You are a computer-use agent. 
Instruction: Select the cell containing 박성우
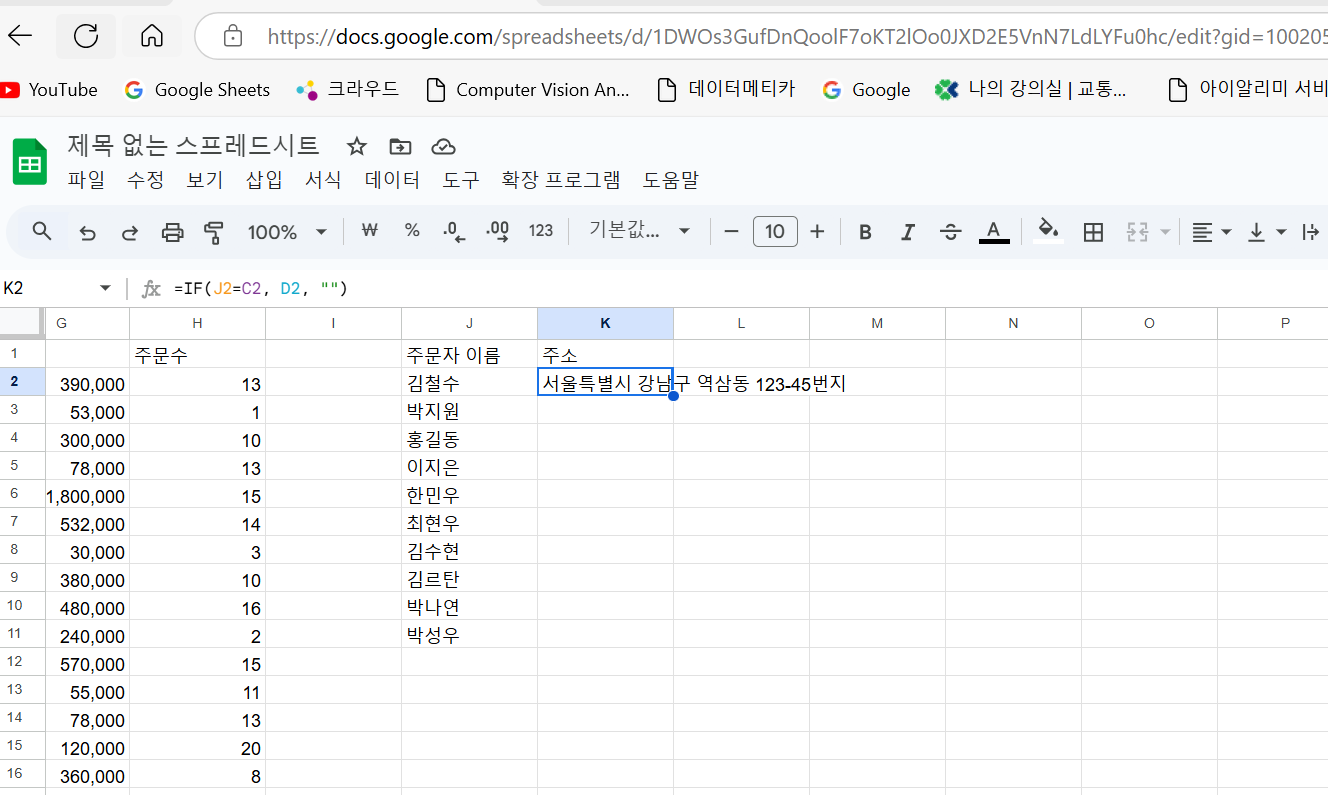point(469,635)
